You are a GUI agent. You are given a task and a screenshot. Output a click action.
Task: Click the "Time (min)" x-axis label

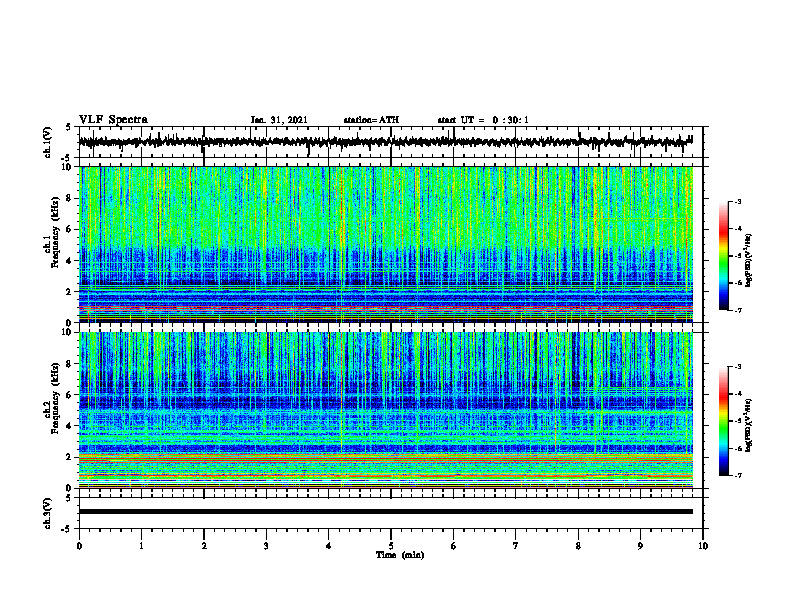click(400, 555)
